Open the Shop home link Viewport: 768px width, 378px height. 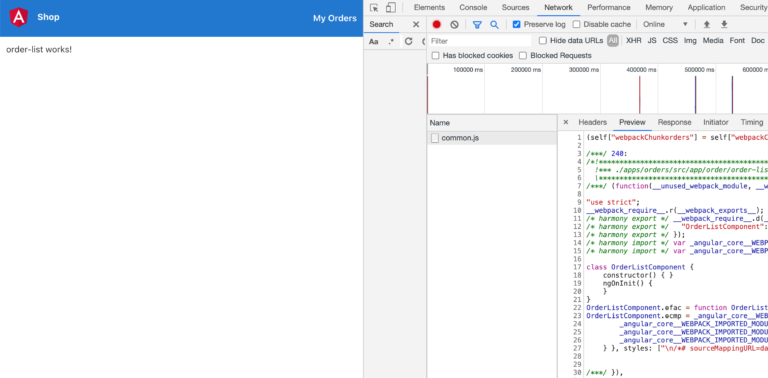tap(48, 17)
